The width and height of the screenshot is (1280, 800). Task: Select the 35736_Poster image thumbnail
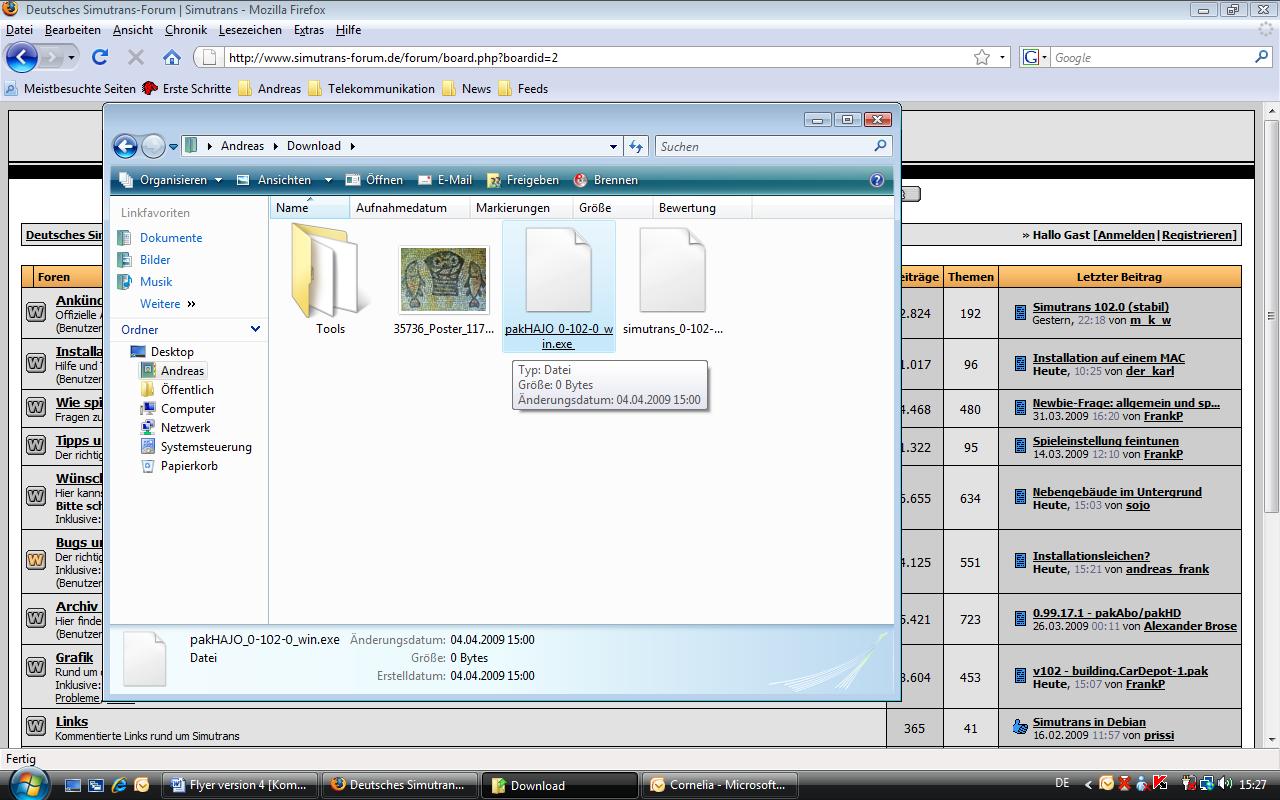(x=443, y=281)
